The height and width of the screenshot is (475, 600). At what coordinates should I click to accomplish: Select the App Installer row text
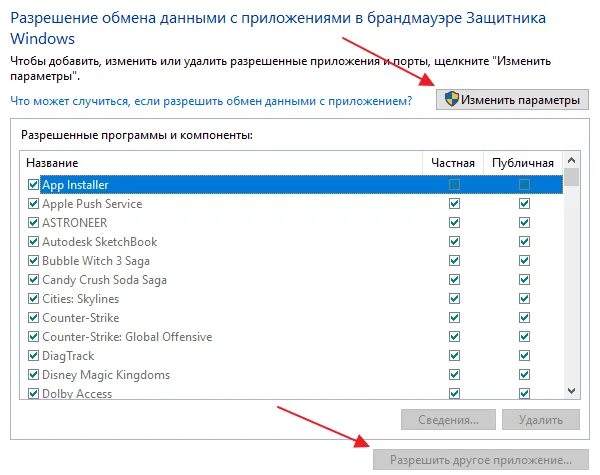point(75,185)
